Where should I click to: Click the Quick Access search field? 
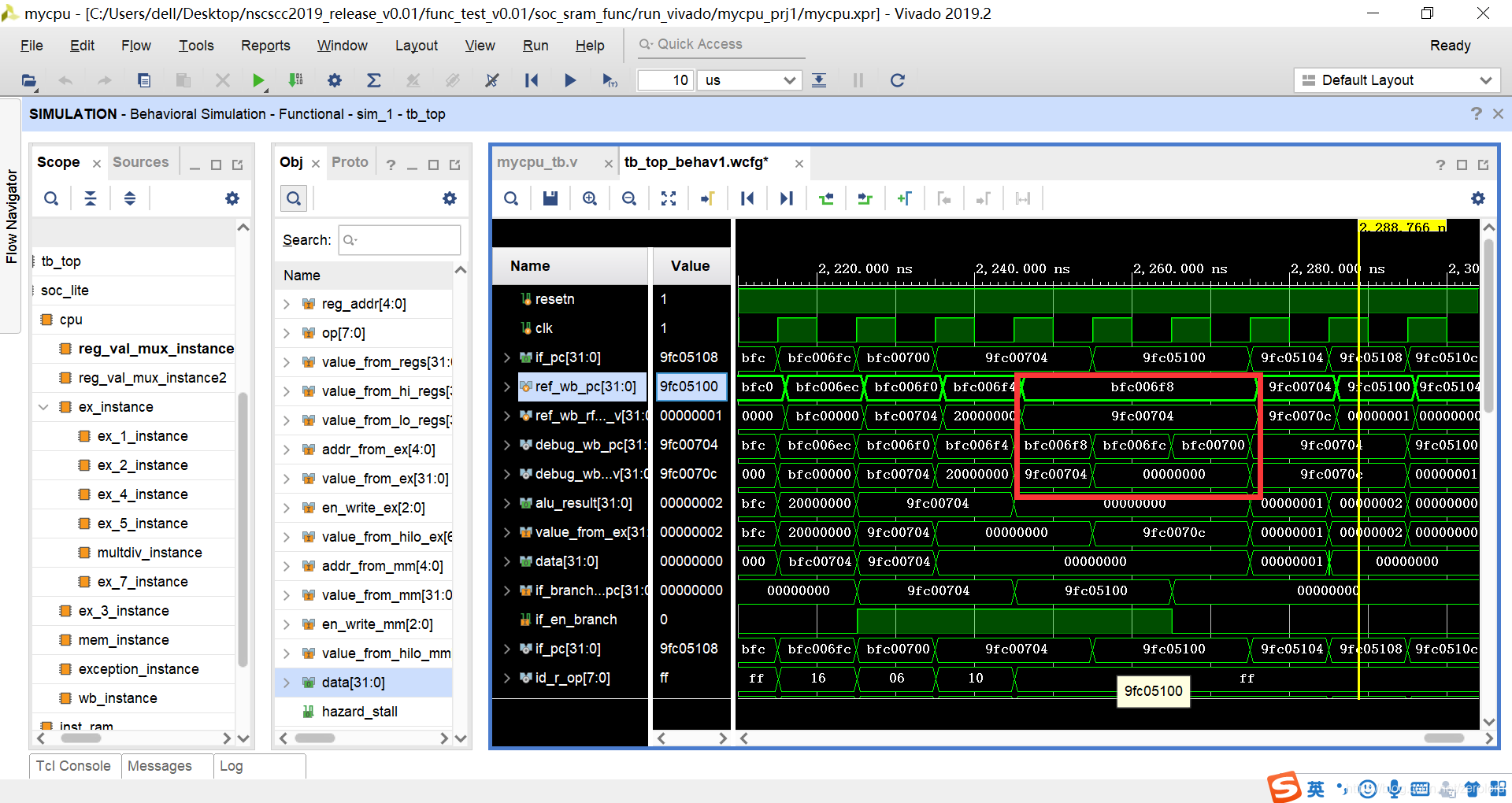[x=722, y=44]
